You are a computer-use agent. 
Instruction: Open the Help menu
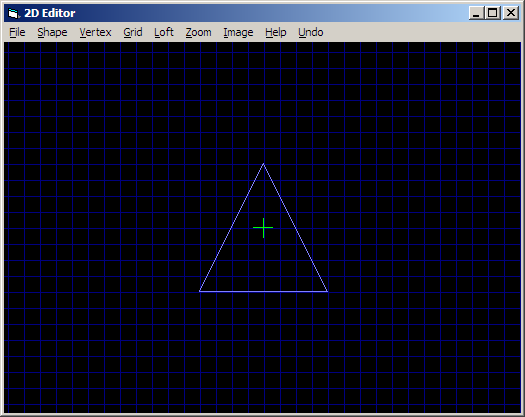tap(276, 32)
